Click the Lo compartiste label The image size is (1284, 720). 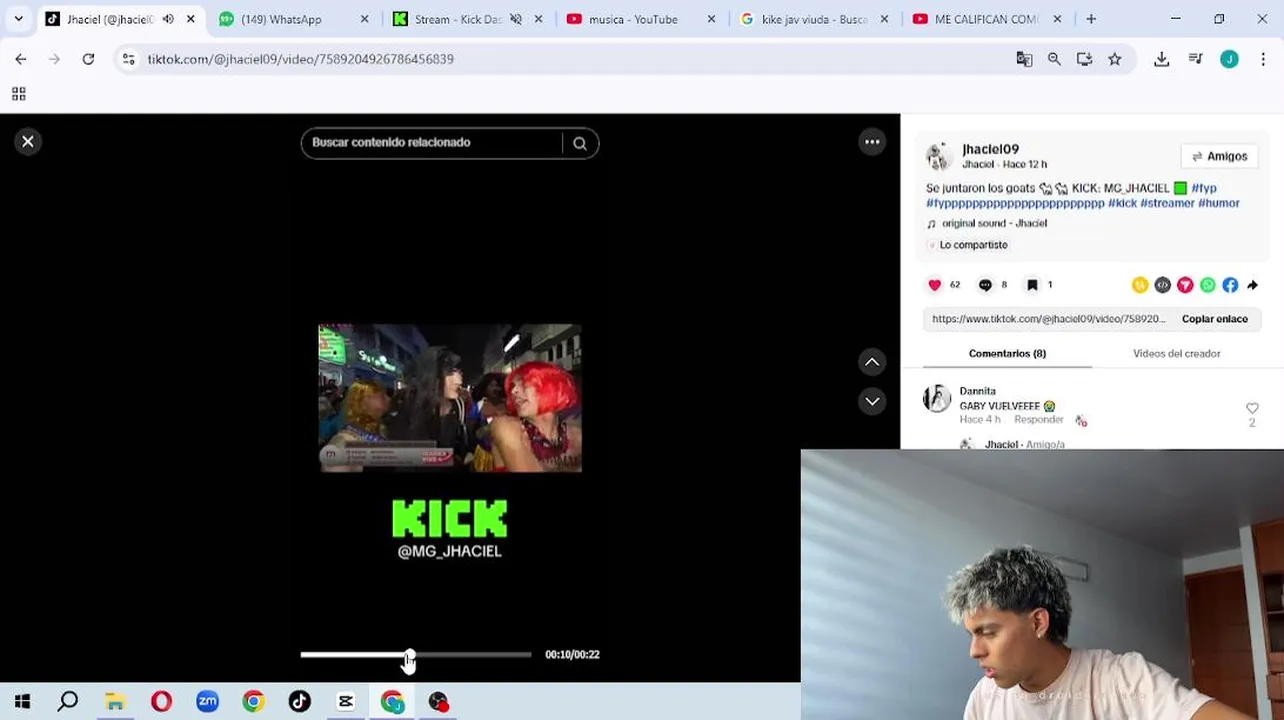973,245
